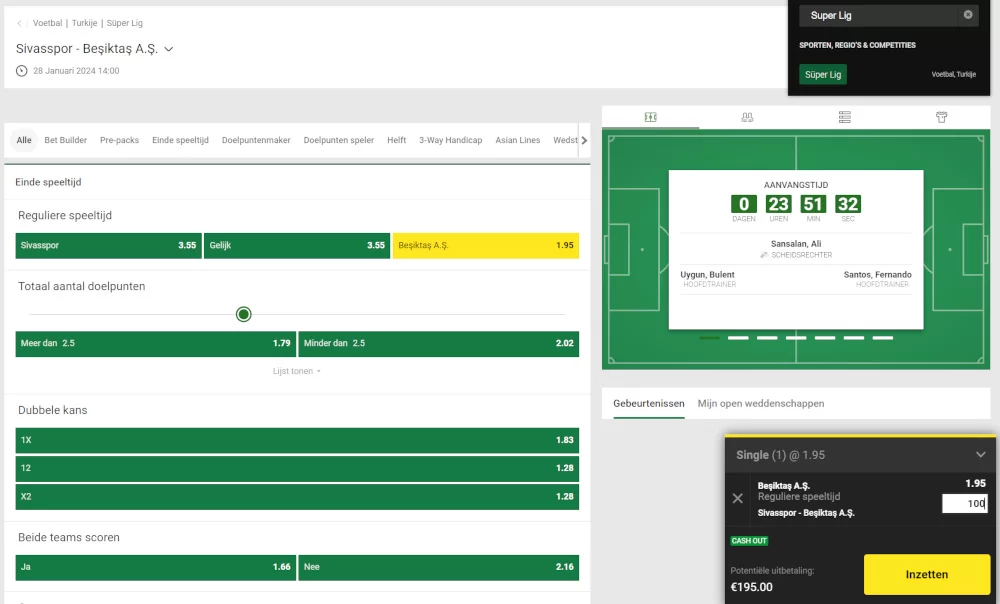Select the Süper Lig search result

click(823, 75)
